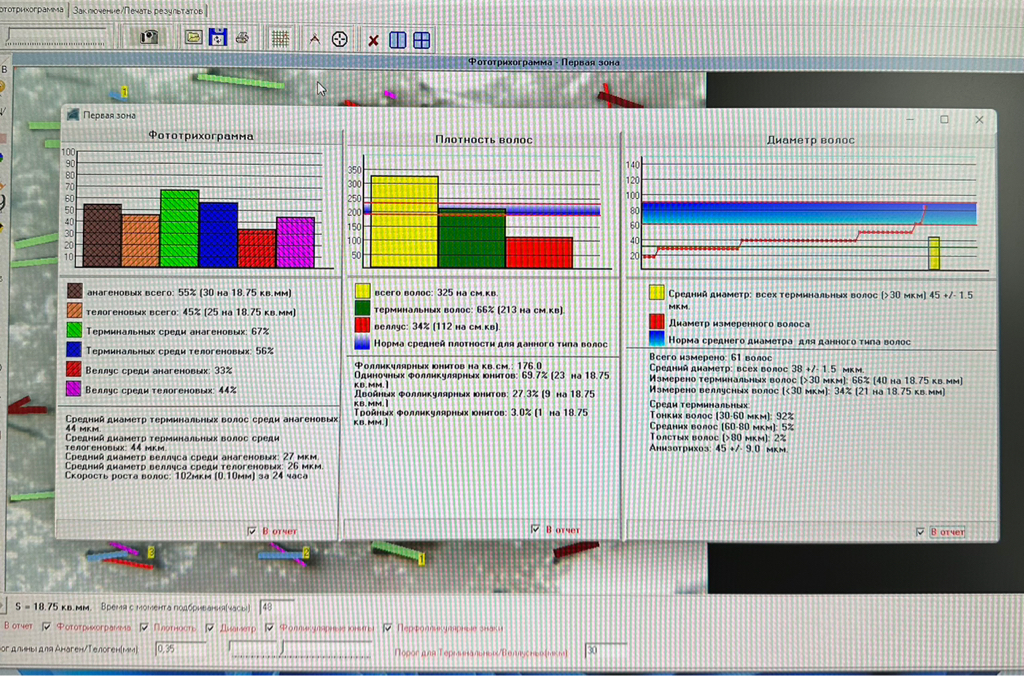Click text 'Анизотрихоз: 45 +/- 9.0 мкм'

718,449
